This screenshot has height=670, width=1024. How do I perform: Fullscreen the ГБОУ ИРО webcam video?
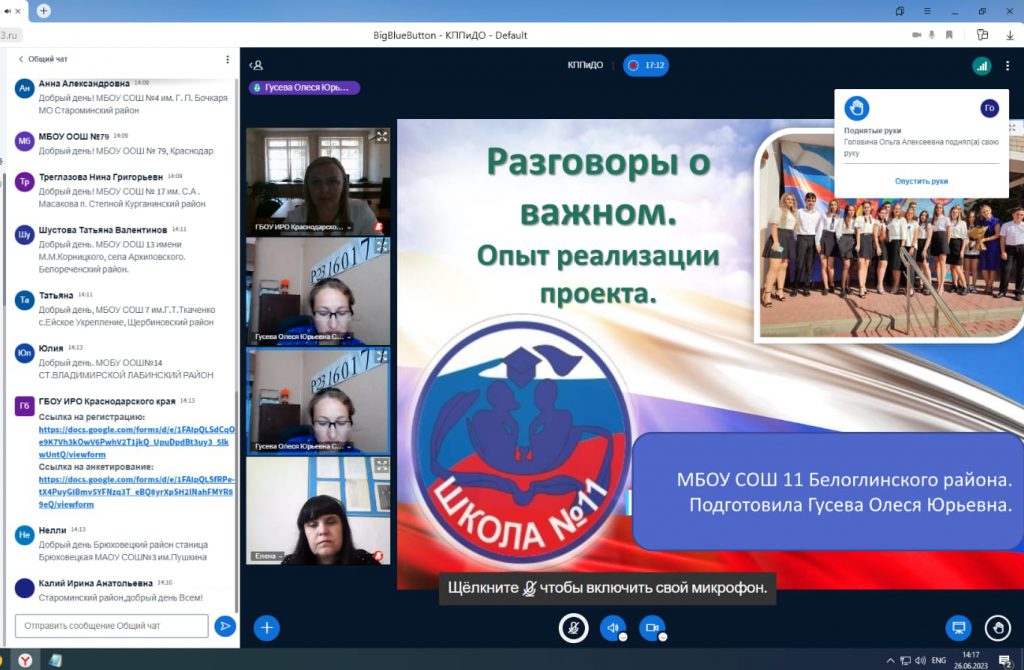pyautogui.click(x=381, y=137)
